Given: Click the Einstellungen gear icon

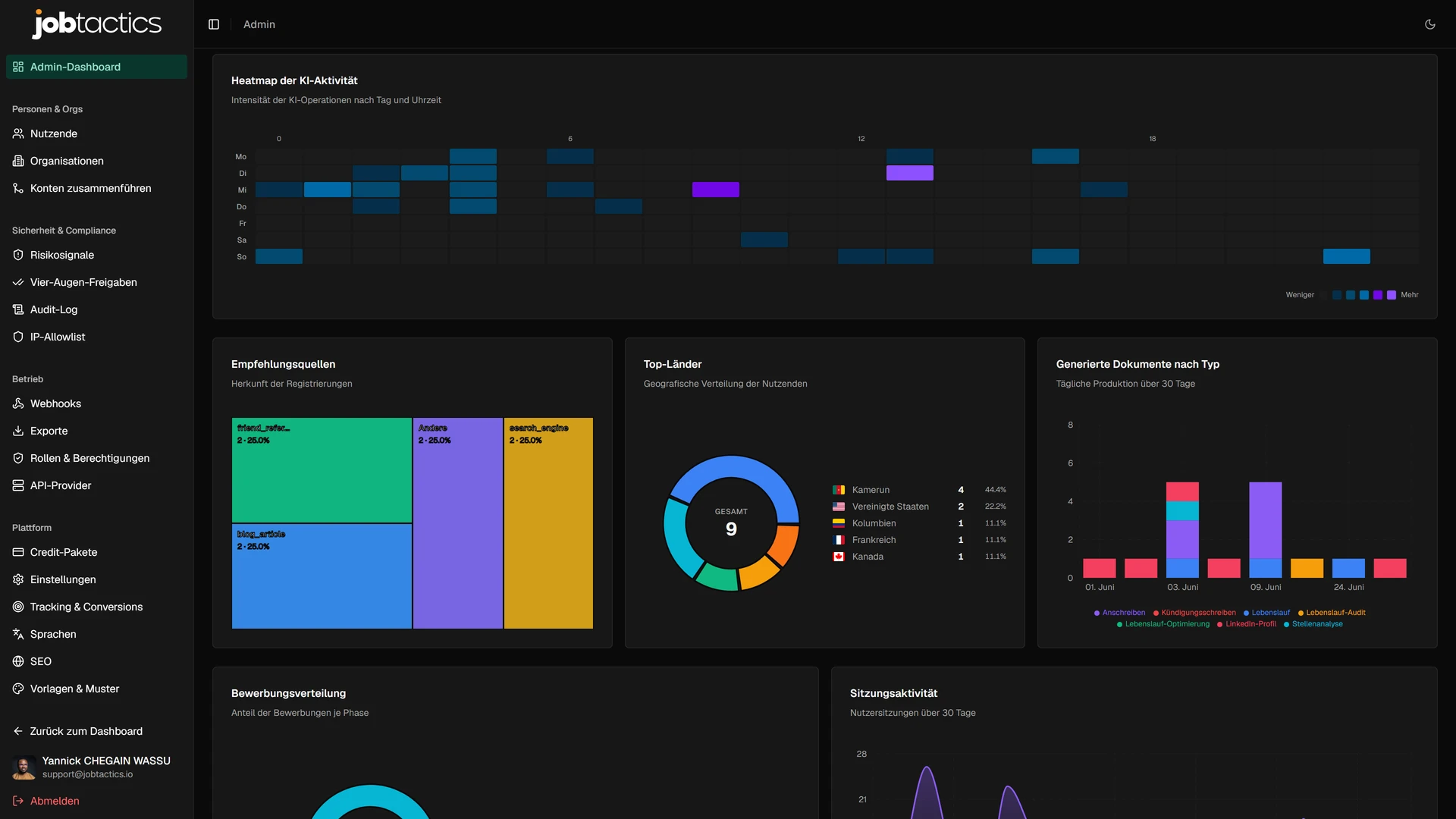Looking at the screenshot, I should pyautogui.click(x=18, y=579).
